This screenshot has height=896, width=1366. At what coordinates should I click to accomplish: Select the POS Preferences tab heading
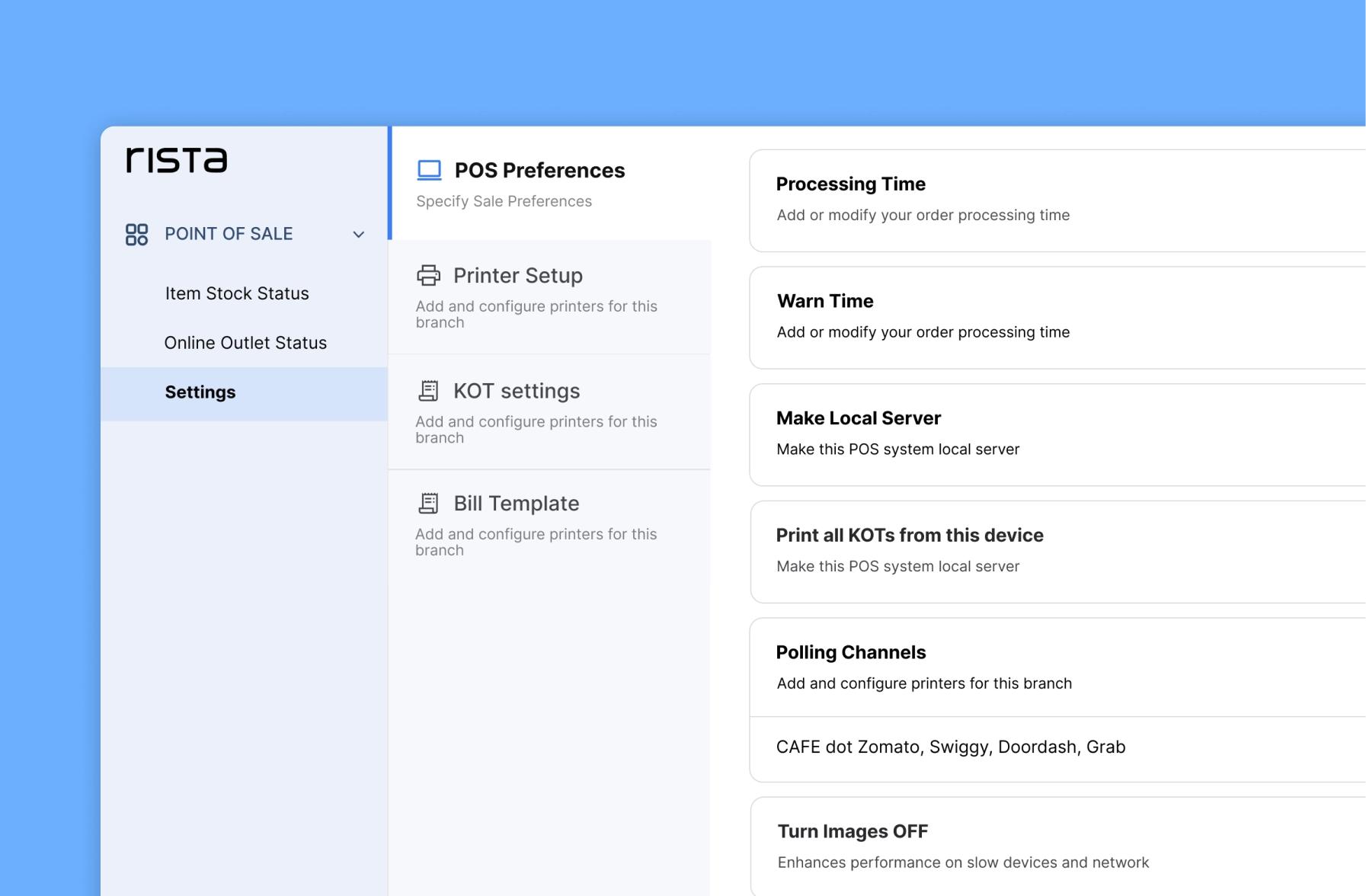pyautogui.click(x=539, y=170)
